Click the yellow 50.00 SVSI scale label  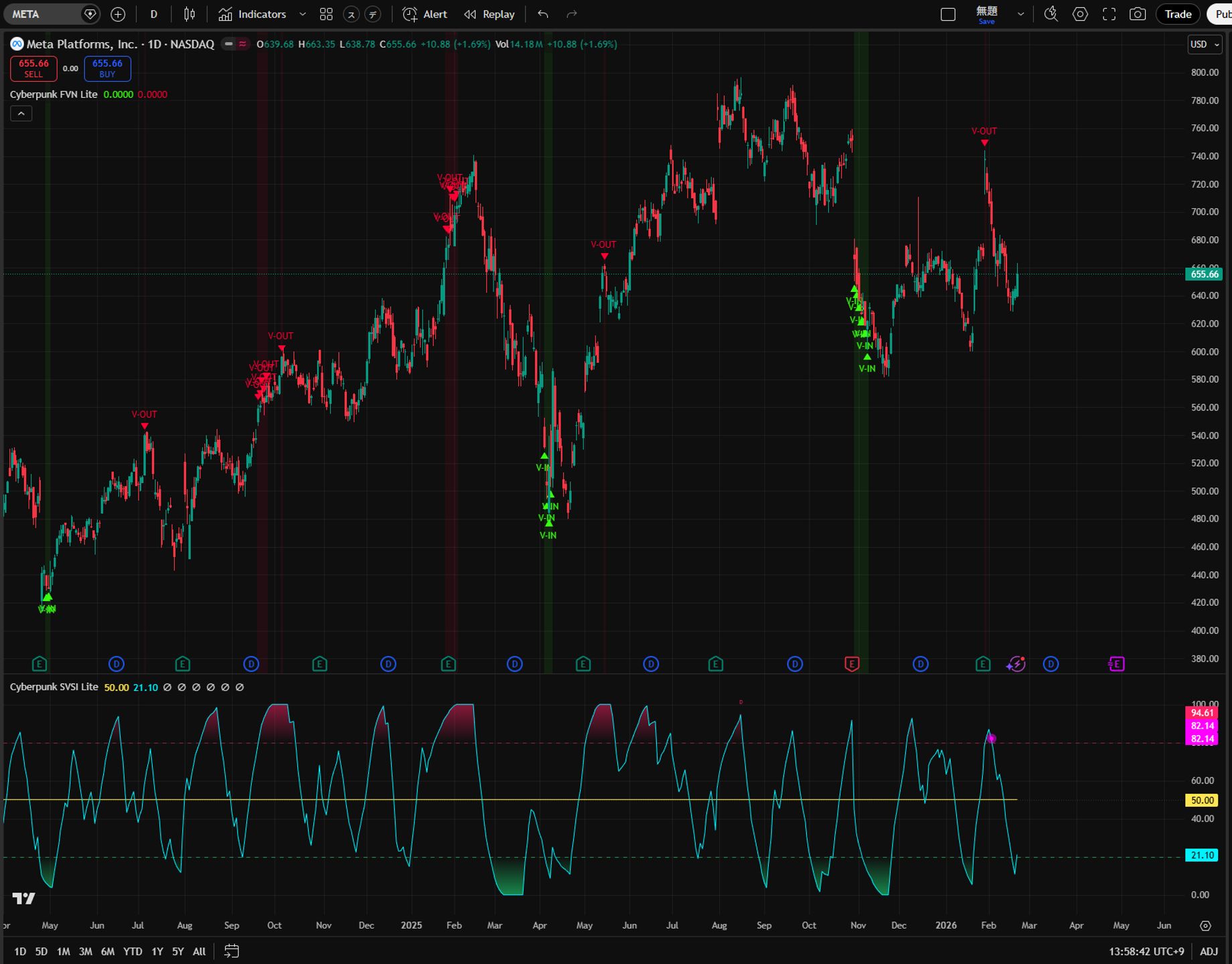(x=1202, y=800)
